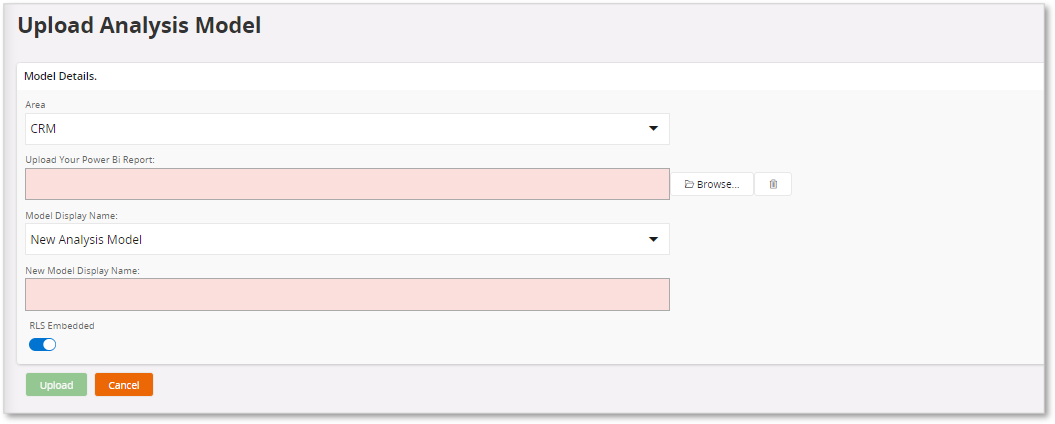
Task: Select the CRM value in the Area combo box
Action: [x=44, y=129]
